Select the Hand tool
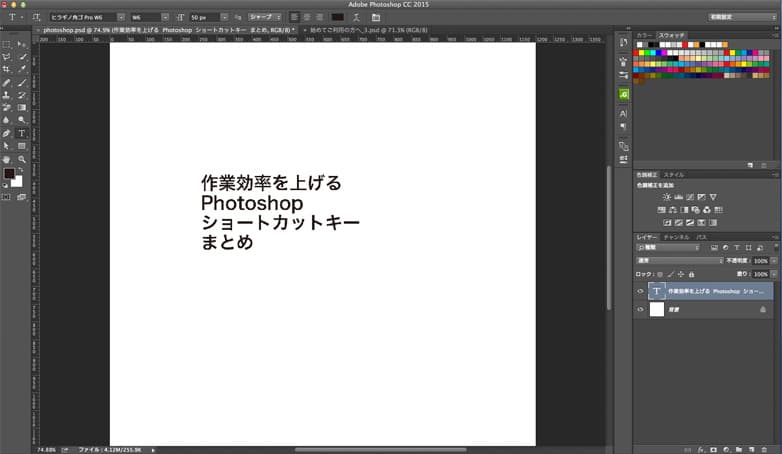The width and height of the screenshot is (782, 454). (6, 159)
